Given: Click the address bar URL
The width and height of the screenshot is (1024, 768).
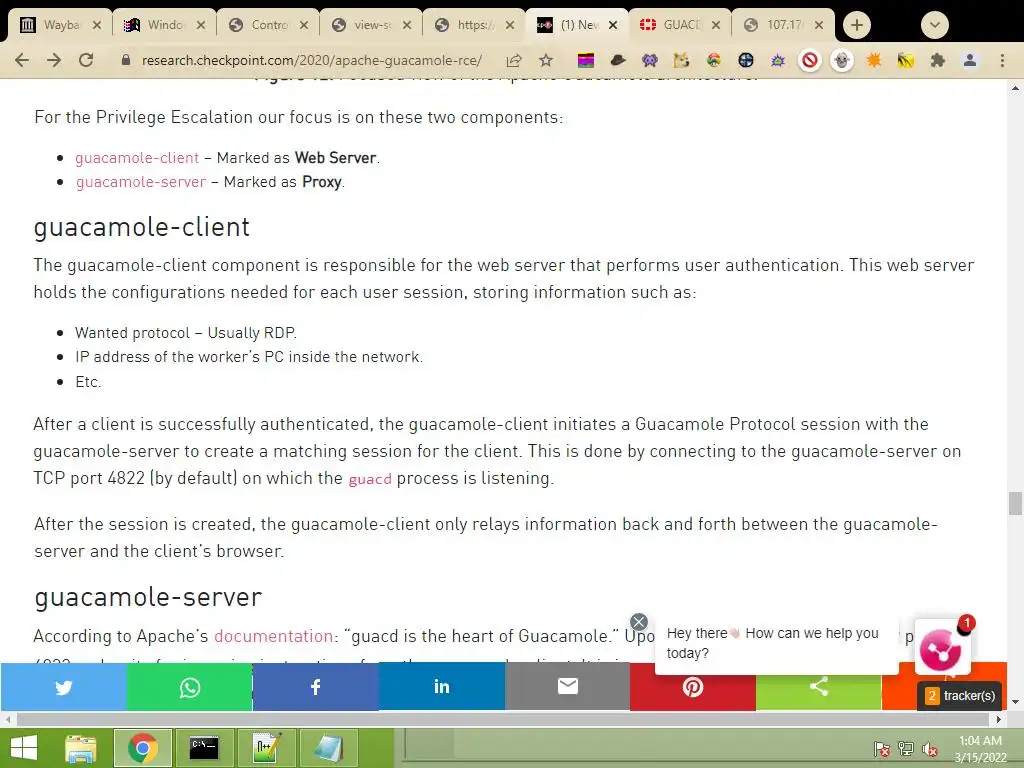Looking at the screenshot, I should point(312,61).
